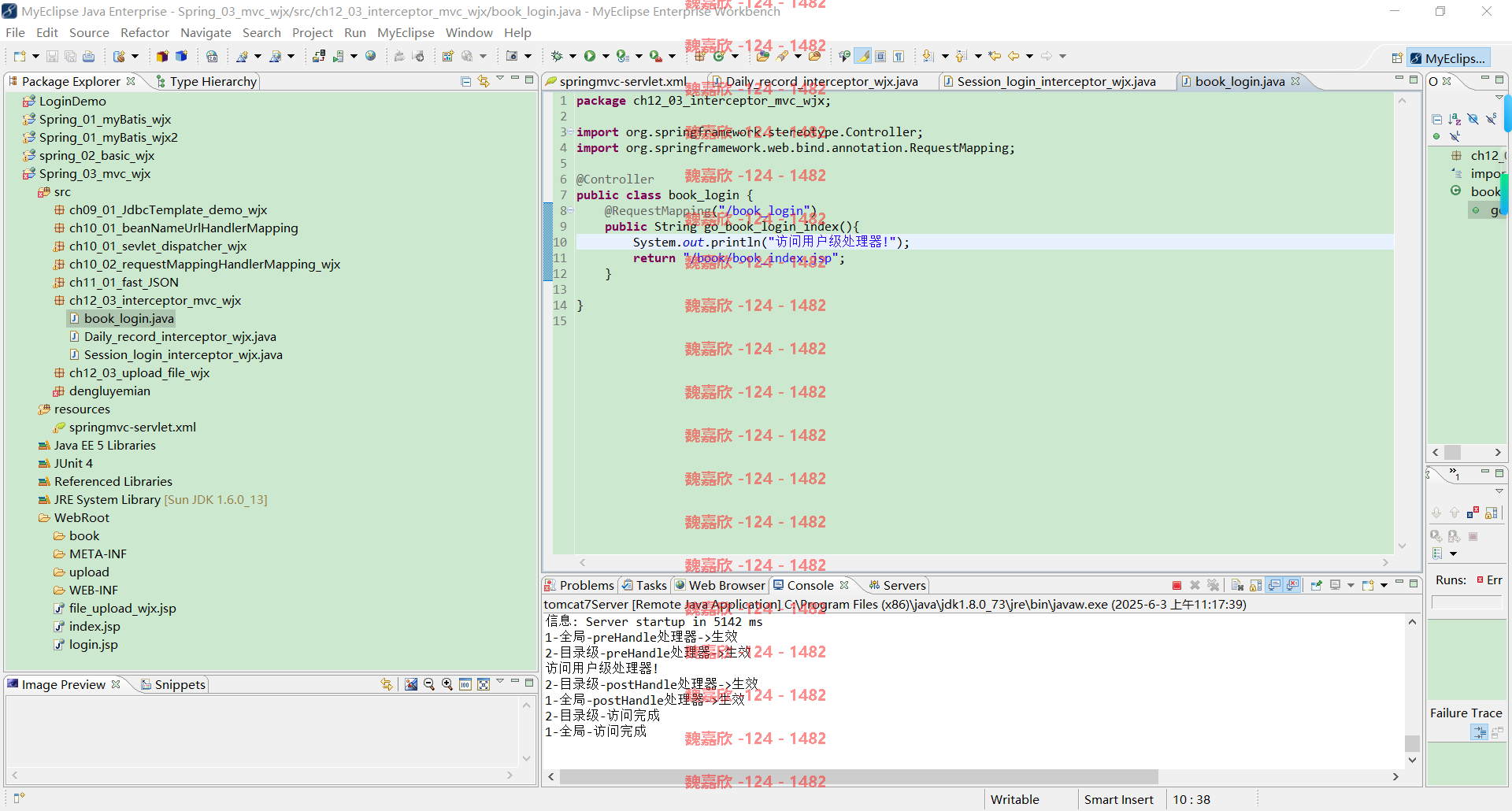Collapse All in Package Explorer
The height and width of the screenshot is (811, 1512).
466,81
